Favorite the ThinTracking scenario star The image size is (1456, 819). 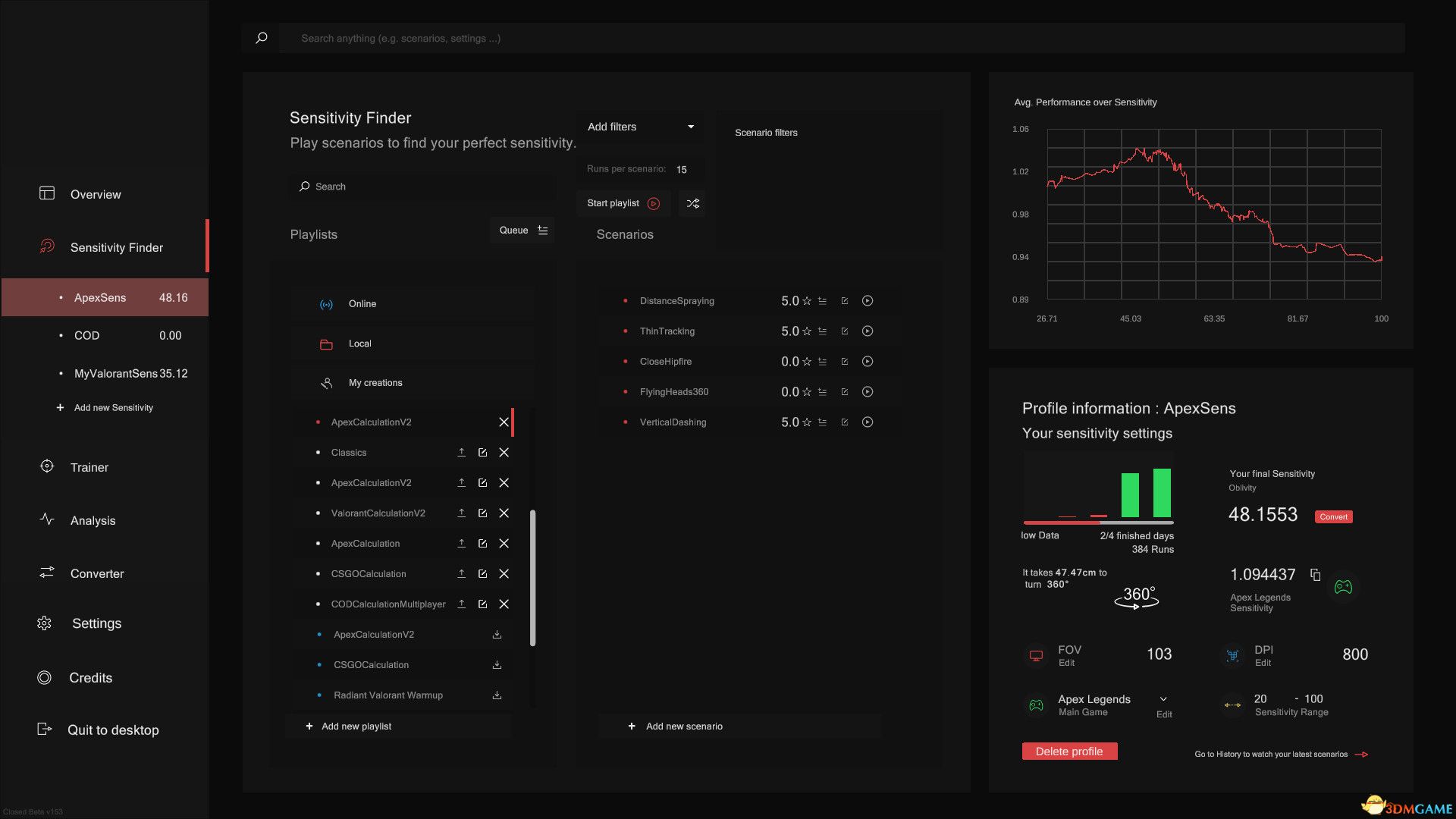807,331
